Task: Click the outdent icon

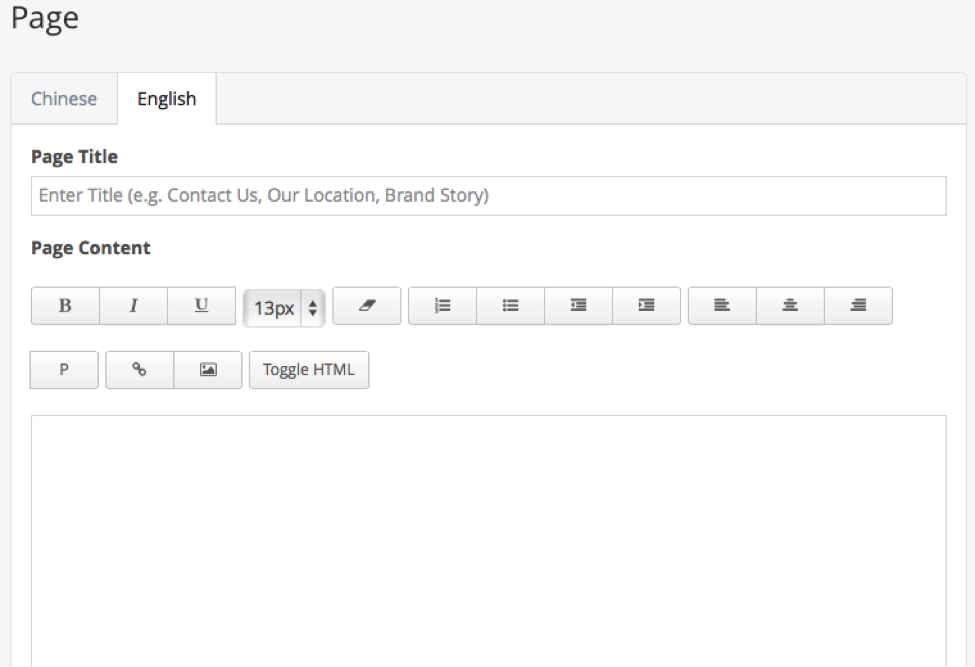Action: [x=578, y=306]
